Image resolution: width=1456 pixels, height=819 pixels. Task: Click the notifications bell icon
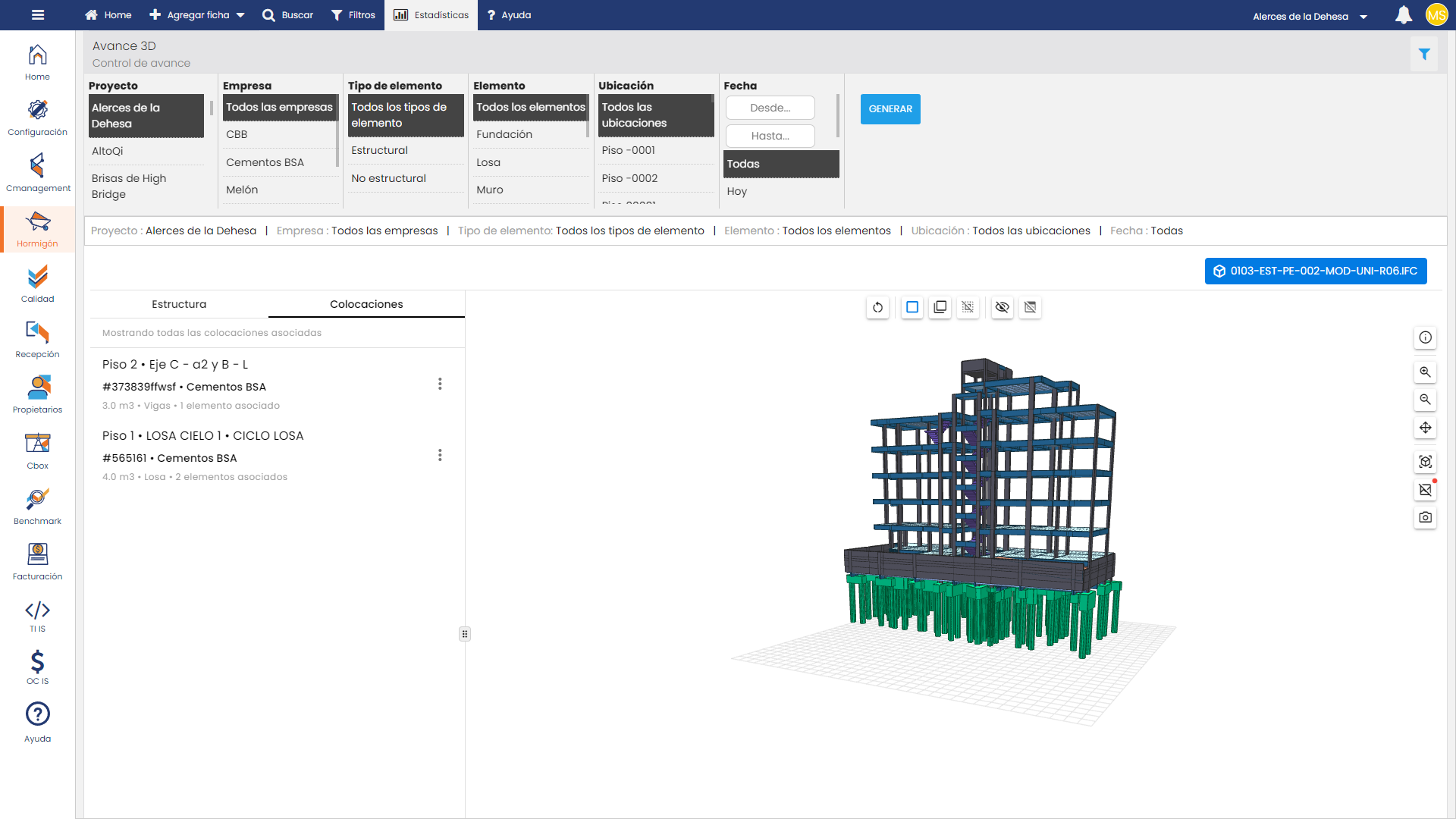tap(1403, 15)
